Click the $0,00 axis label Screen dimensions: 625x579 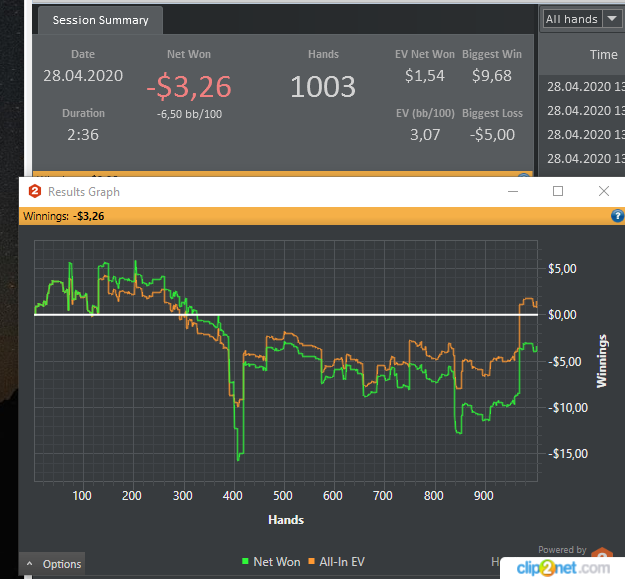[x=562, y=315]
